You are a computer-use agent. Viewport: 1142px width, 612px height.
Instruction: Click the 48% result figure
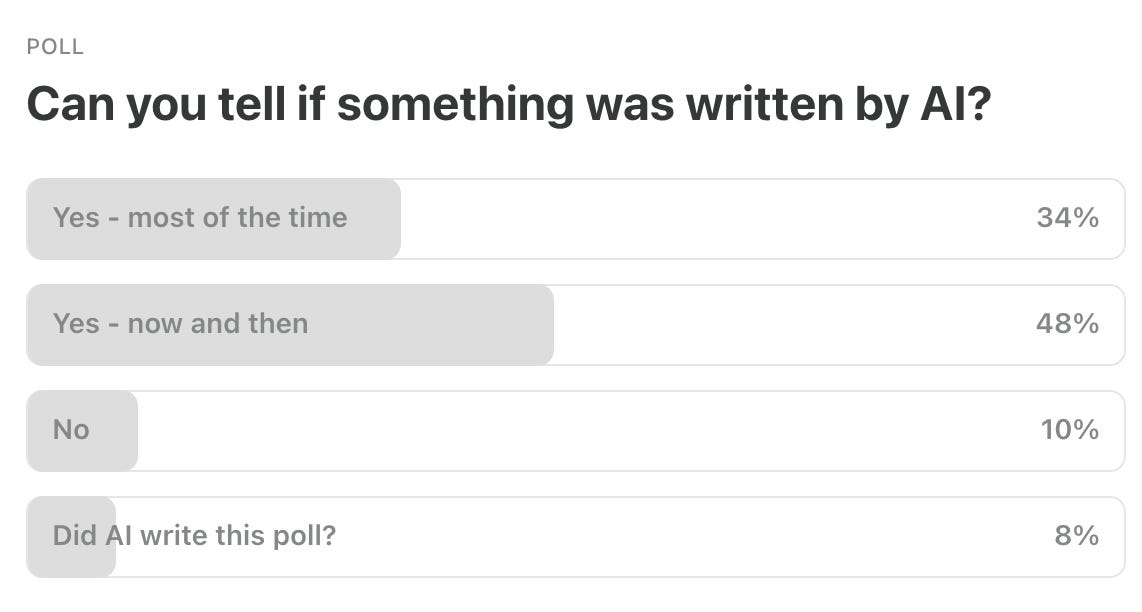tap(1067, 323)
